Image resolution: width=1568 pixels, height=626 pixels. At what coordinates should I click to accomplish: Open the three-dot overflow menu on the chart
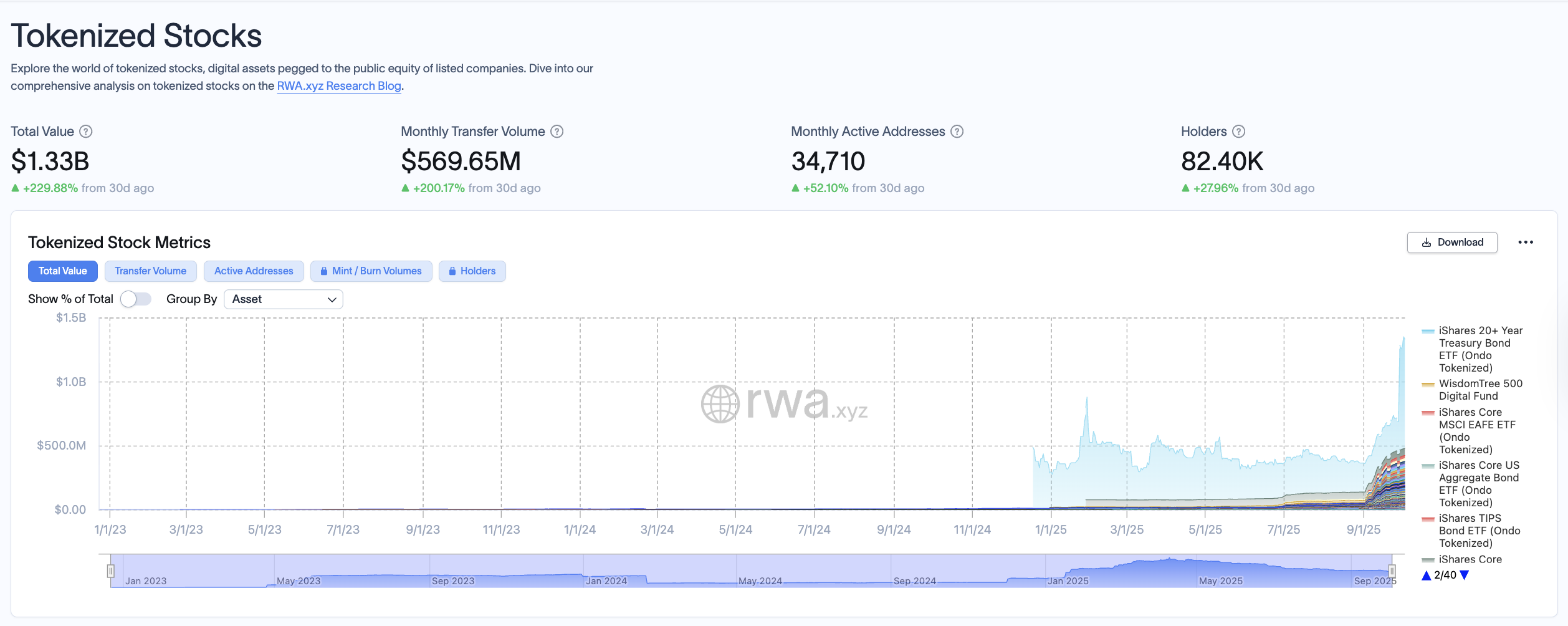click(x=1526, y=242)
